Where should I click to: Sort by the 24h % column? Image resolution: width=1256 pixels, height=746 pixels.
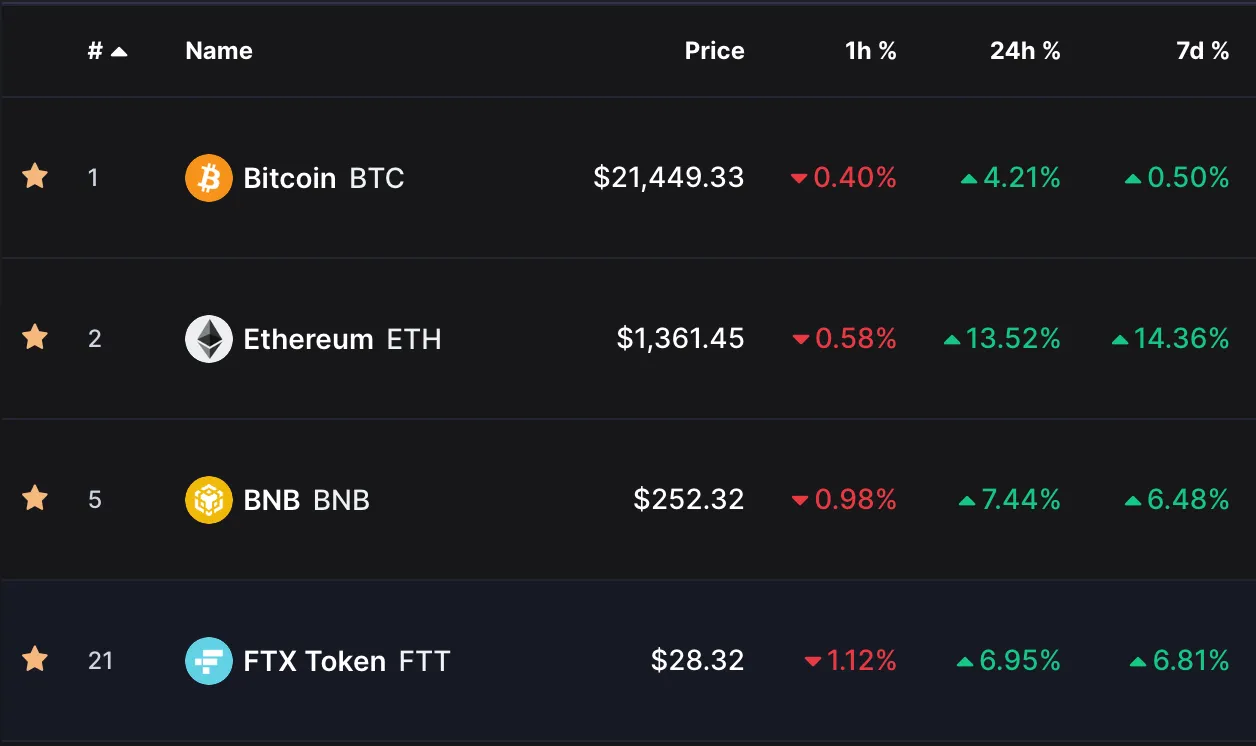1025,51
